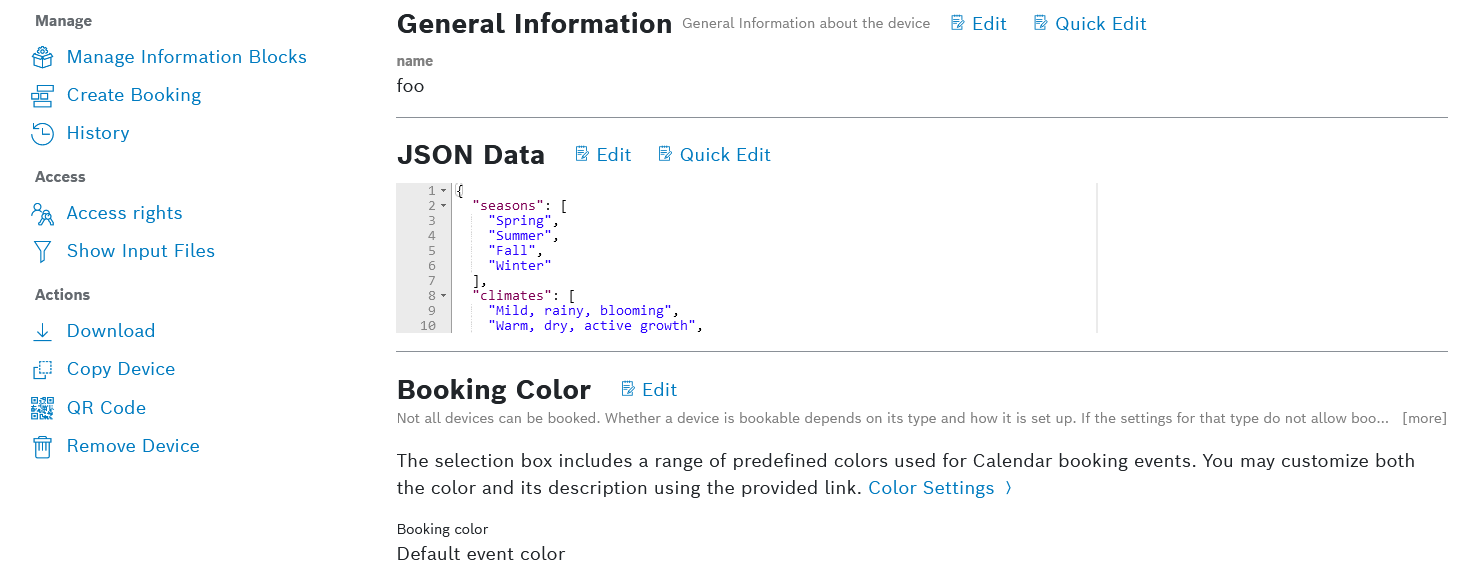Open Quick Edit for JSON Data
Viewport: 1482px width, 580px height.
pos(714,154)
